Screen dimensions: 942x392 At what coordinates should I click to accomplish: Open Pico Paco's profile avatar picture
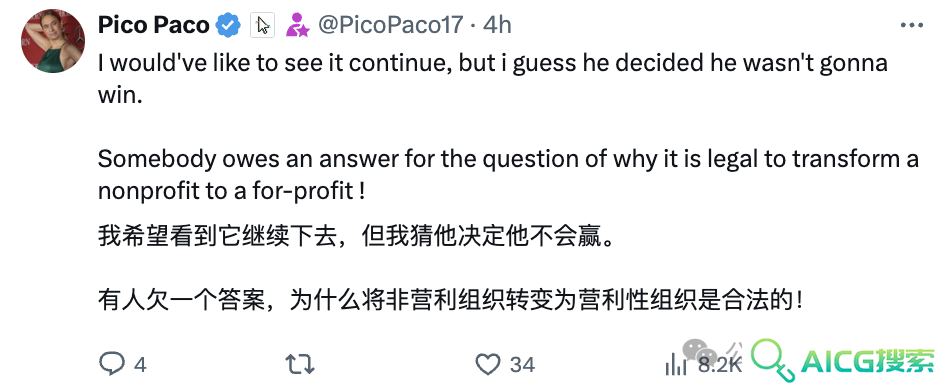point(53,41)
